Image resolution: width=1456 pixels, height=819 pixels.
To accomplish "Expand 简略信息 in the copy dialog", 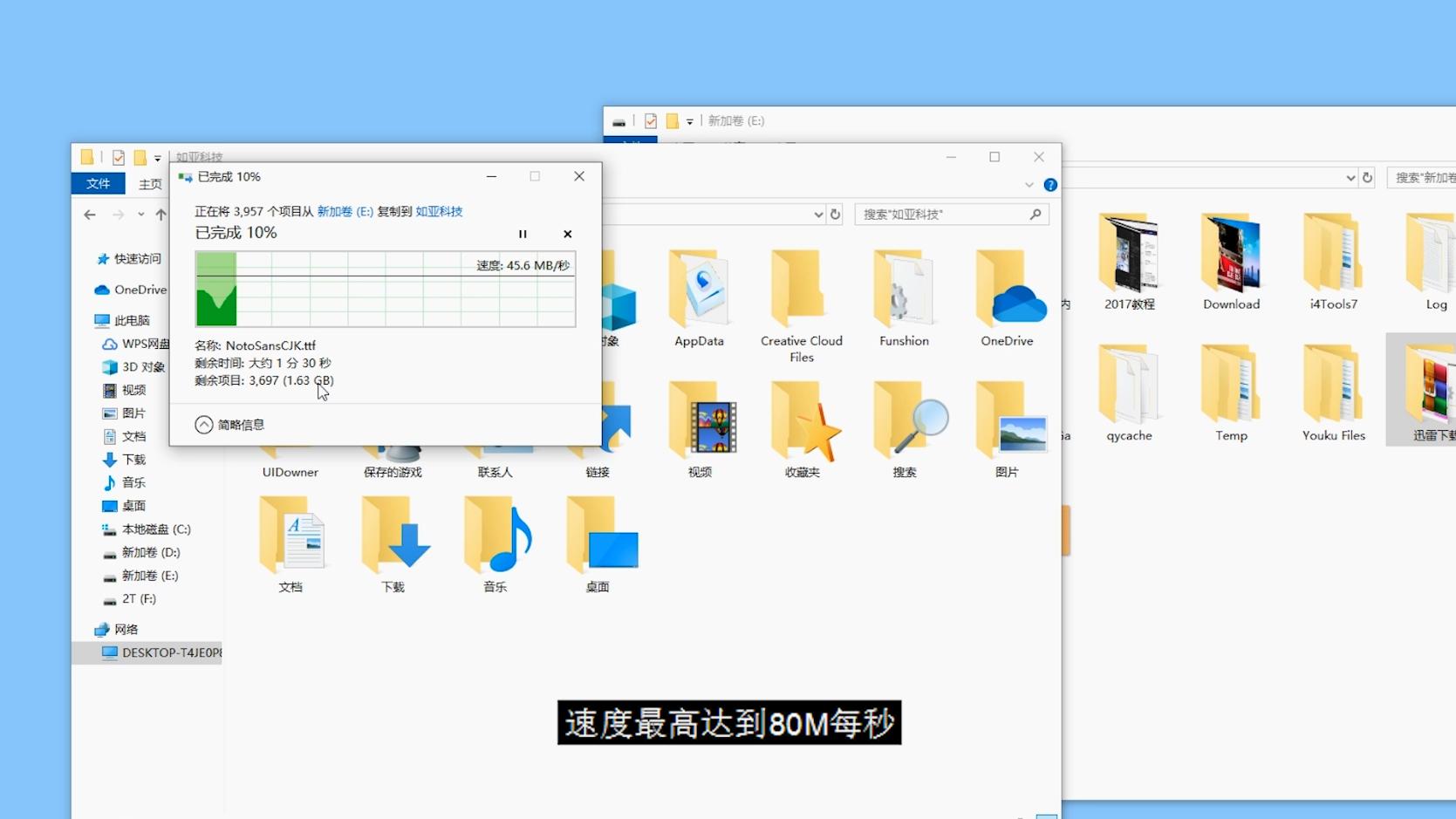I will click(229, 425).
